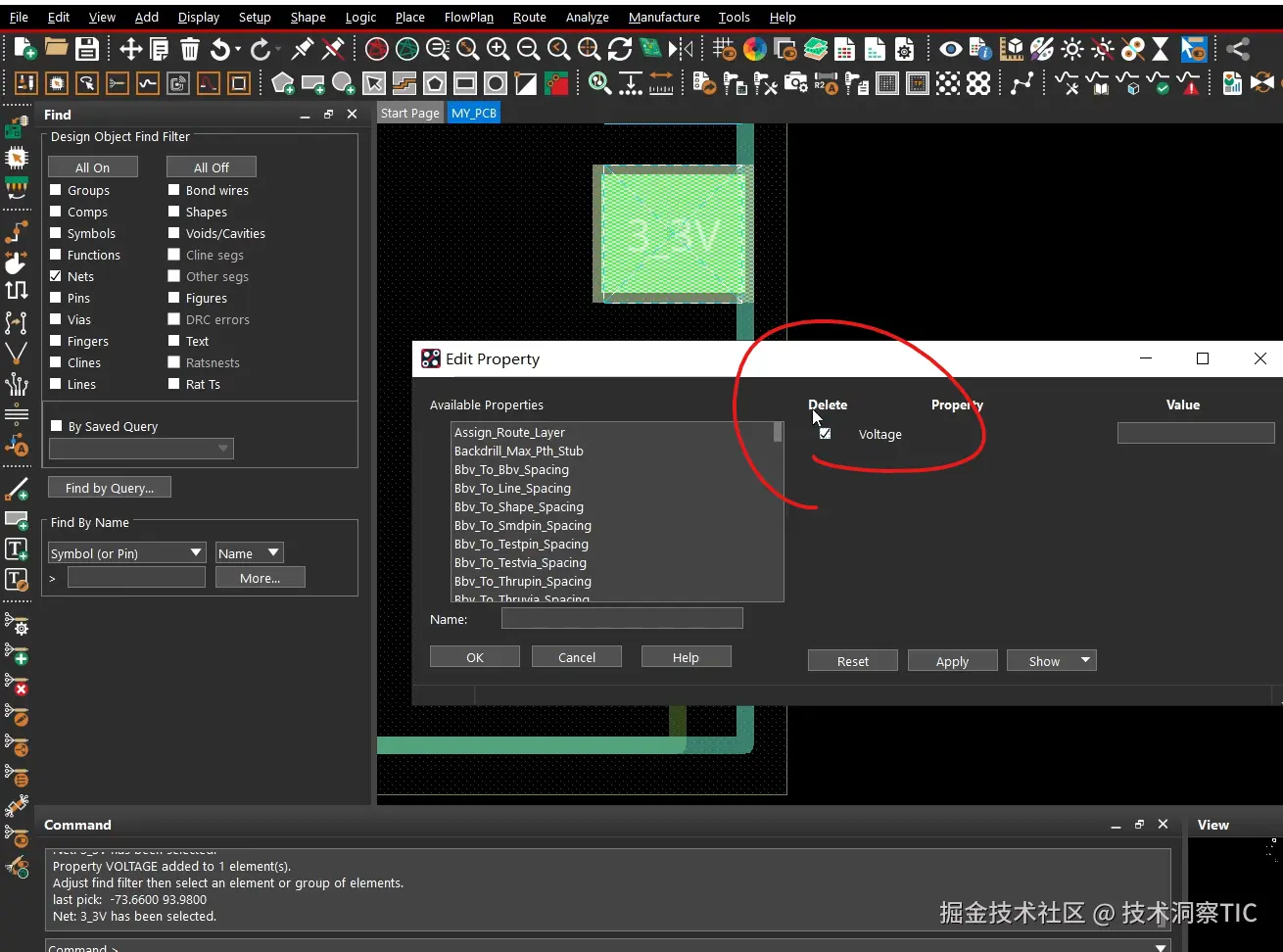1283x952 pixels.
Task: Click the red Unrats All icon
Action: coord(377,49)
